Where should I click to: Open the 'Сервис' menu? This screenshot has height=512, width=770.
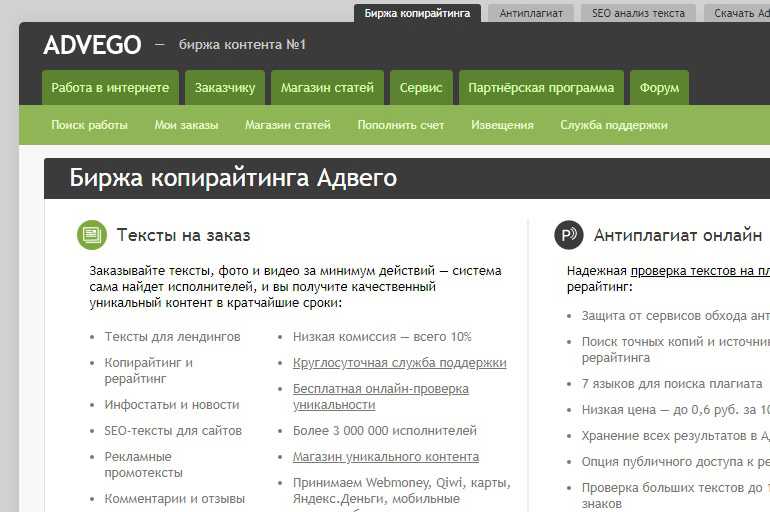[x=421, y=88]
